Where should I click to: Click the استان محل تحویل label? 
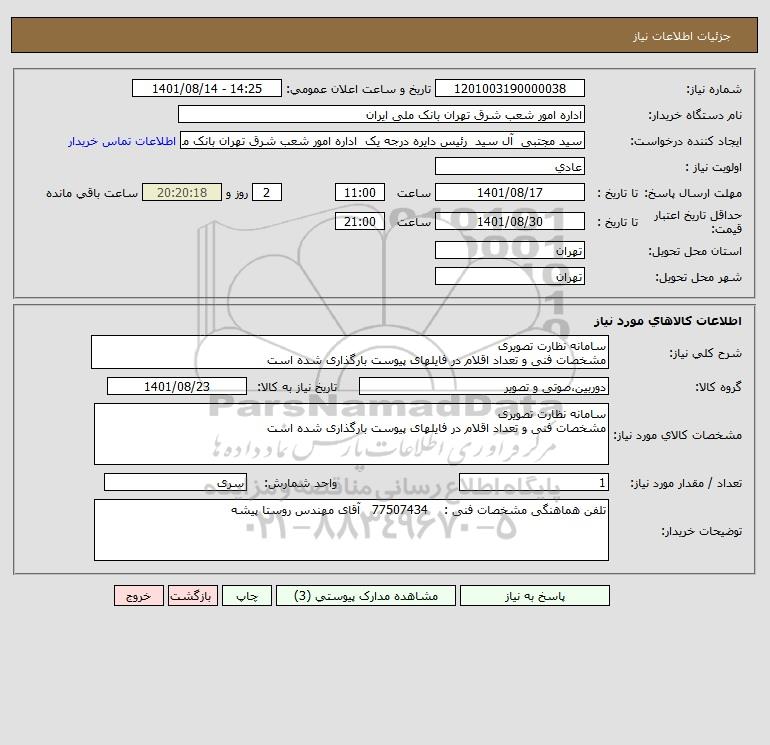tap(695, 251)
